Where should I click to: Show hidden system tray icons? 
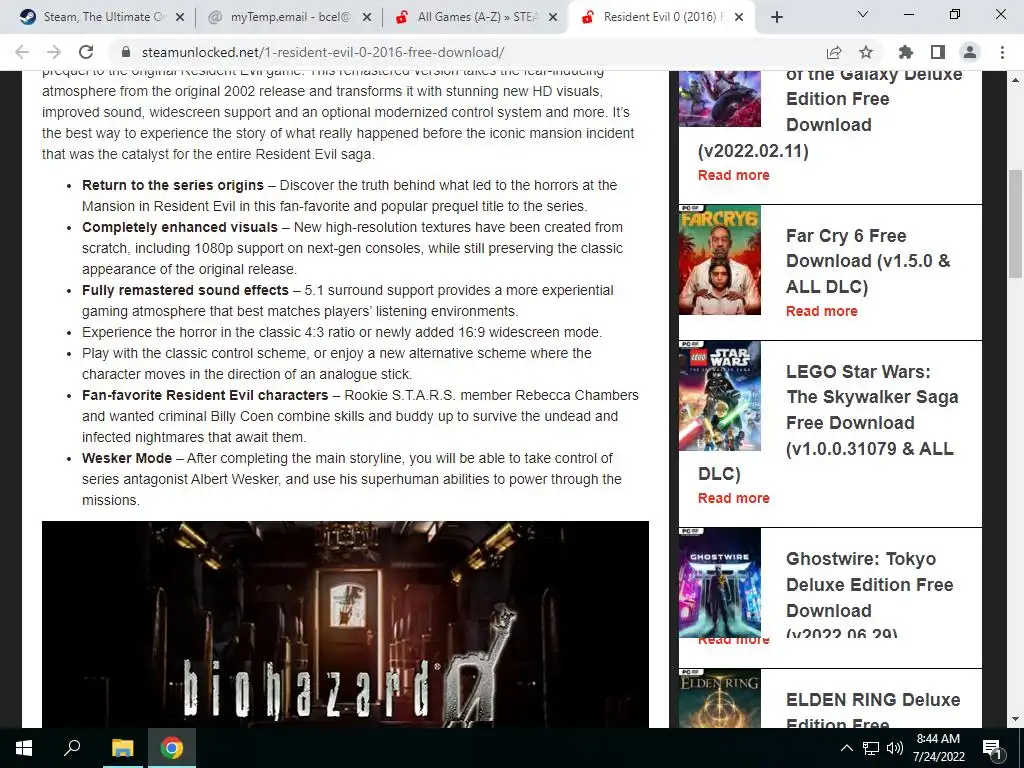pyautogui.click(x=846, y=748)
